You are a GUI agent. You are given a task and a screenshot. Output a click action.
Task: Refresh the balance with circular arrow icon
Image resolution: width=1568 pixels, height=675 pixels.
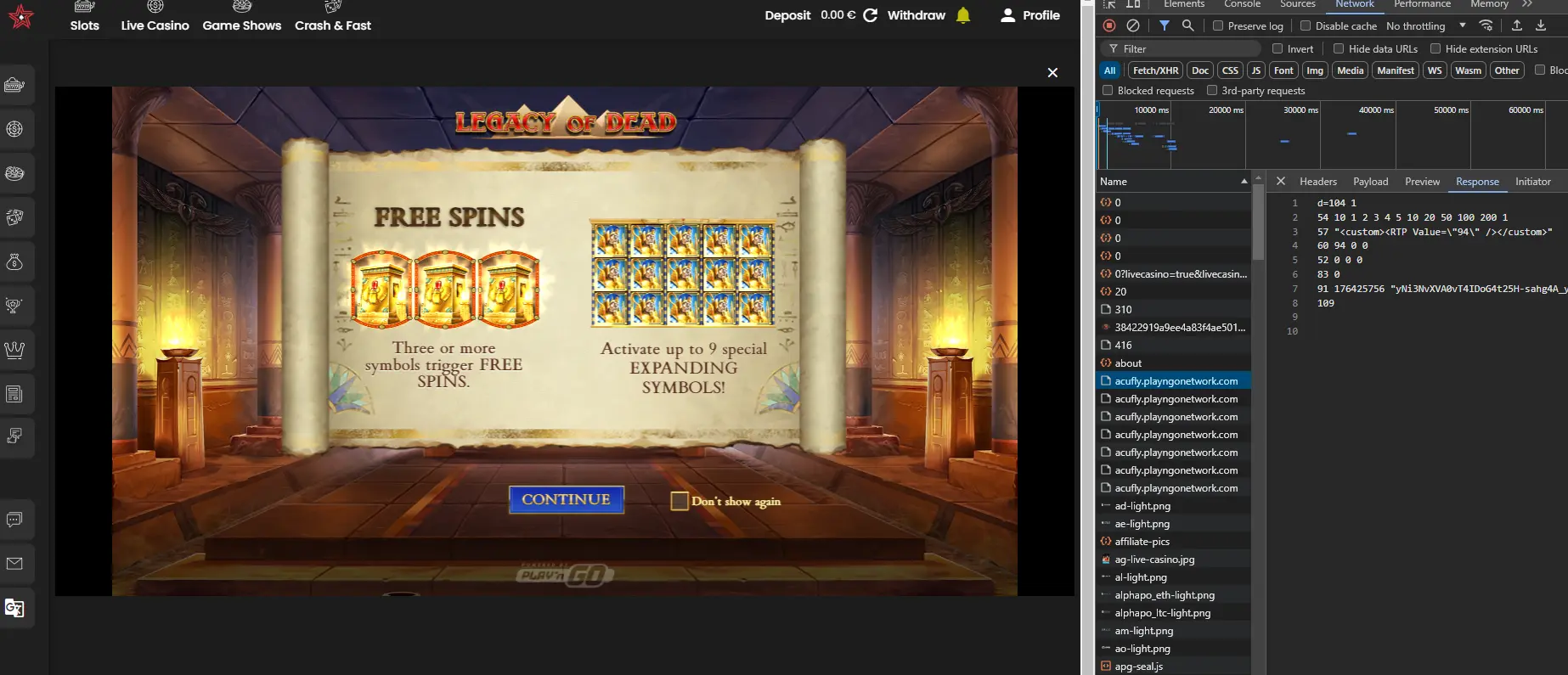point(871,15)
